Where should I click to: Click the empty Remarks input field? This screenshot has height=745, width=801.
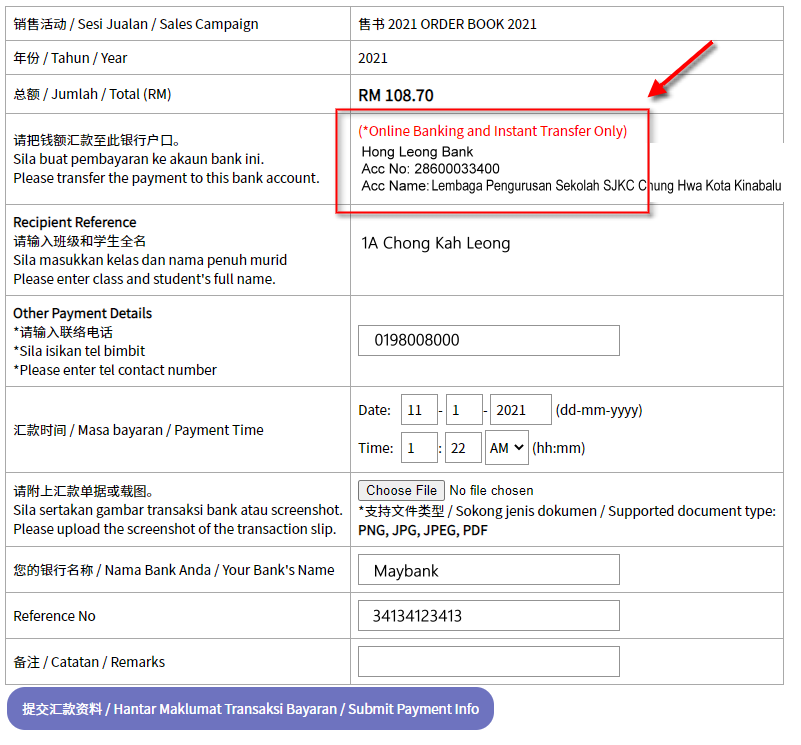(488, 662)
